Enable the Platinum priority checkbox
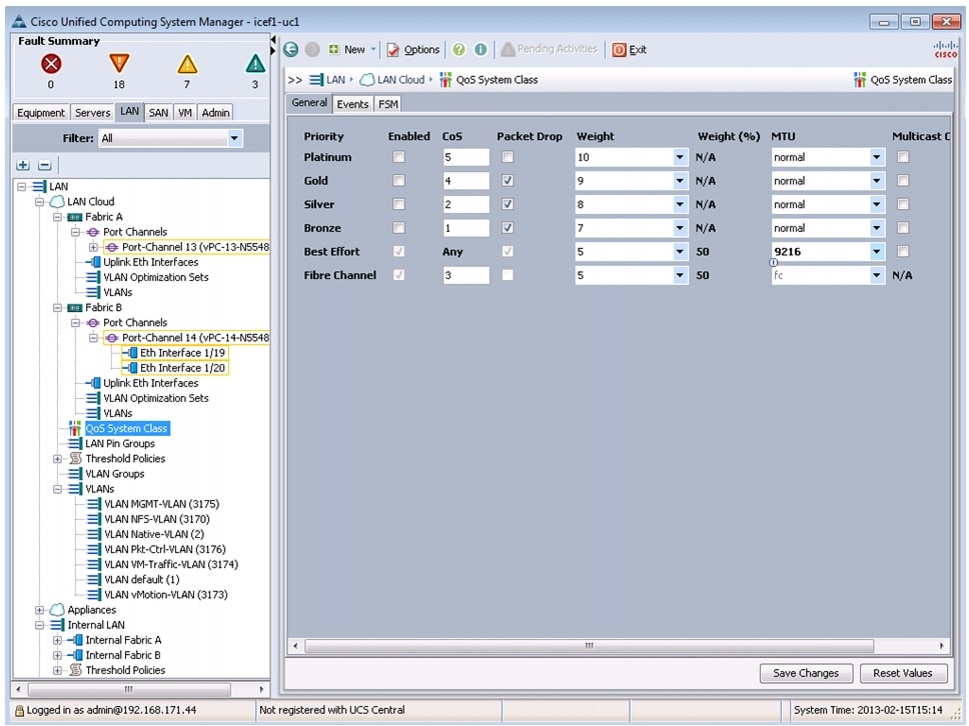 click(x=399, y=157)
